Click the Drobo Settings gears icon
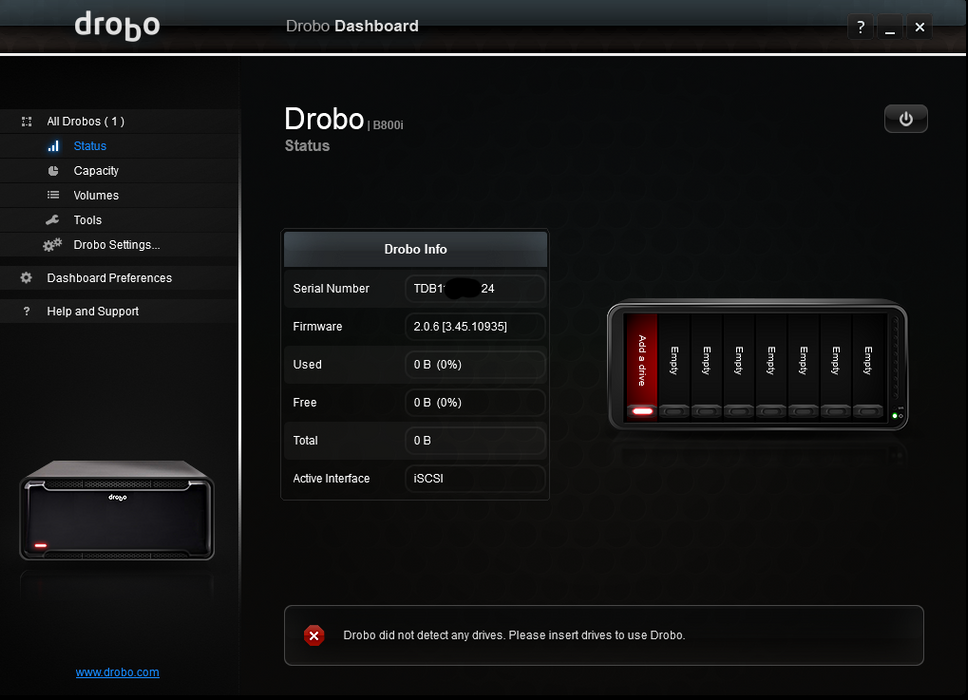968x700 pixels. coord(52,245)
